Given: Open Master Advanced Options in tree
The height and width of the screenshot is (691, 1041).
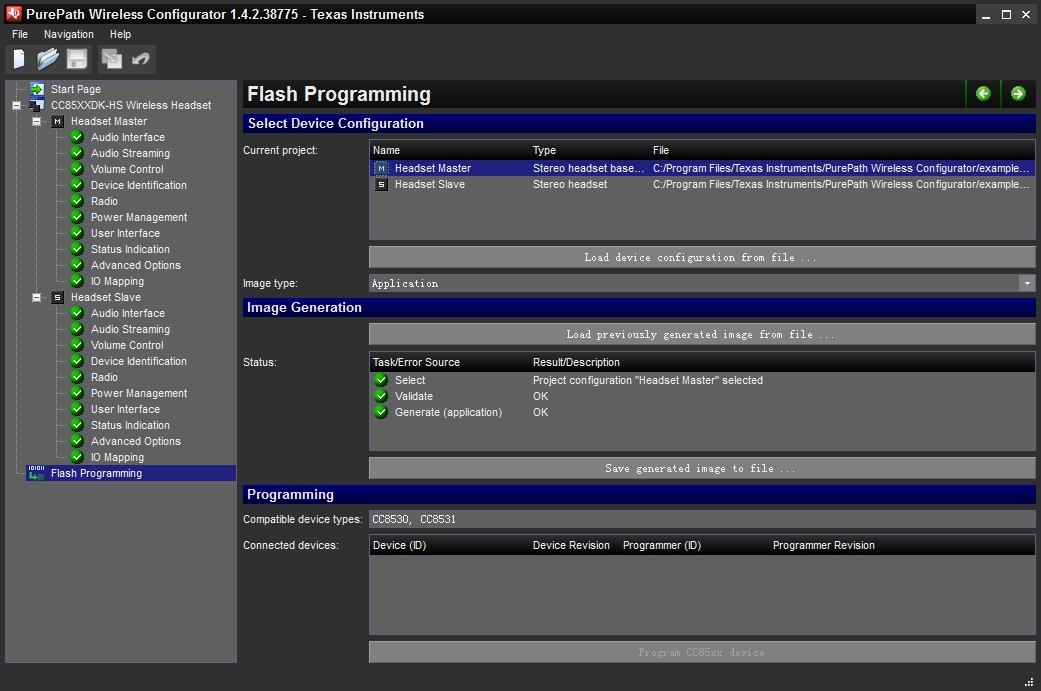Looking at the screenshot, I should click(x=135, y=265).
